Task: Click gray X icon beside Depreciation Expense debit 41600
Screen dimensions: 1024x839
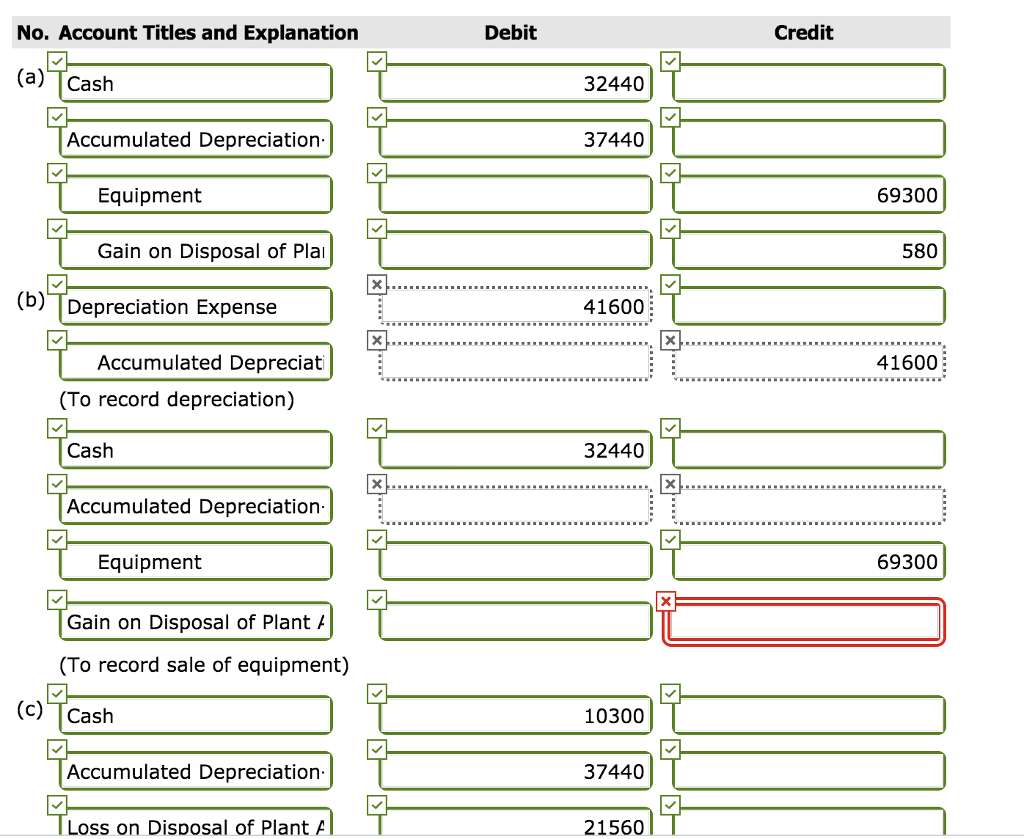Action: click(x=375, y=285)
